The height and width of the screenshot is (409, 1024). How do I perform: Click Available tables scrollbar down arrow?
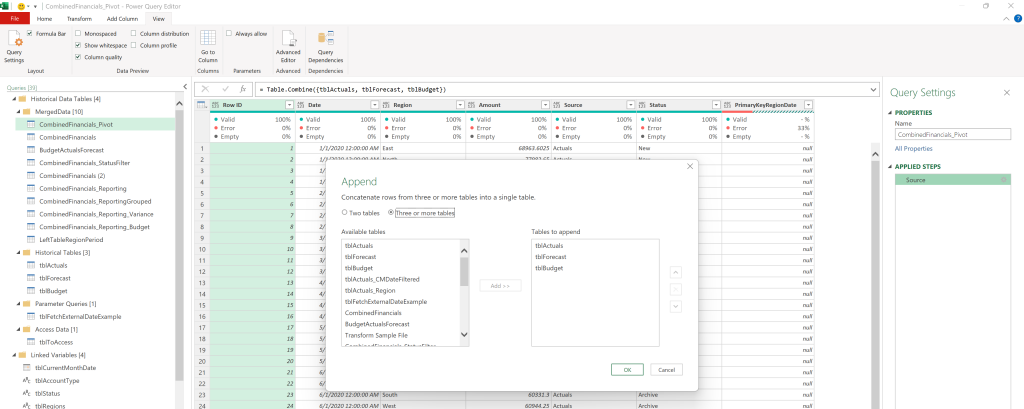[464, 335]
